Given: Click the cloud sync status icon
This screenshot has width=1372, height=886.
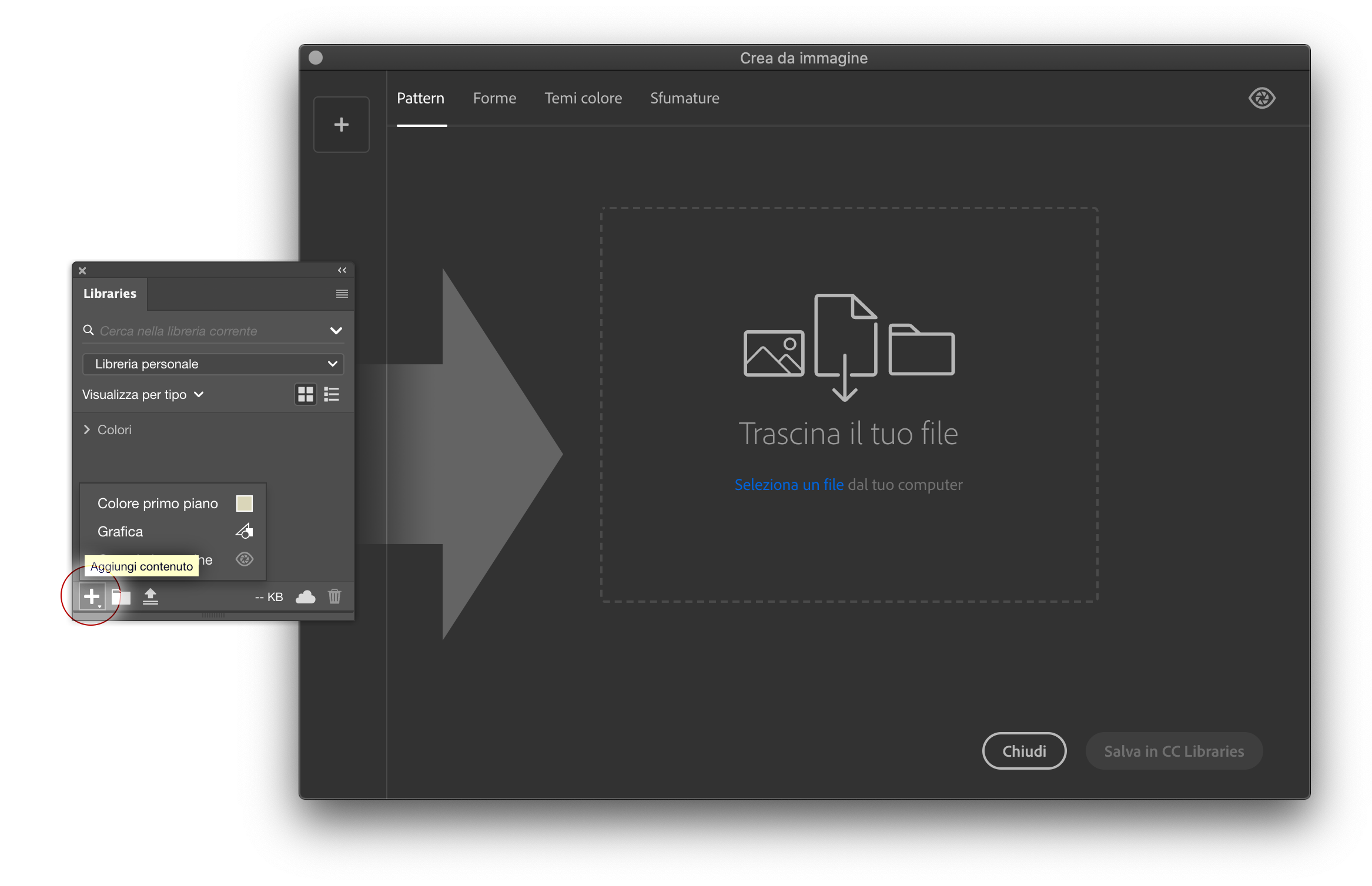Looking at the screenshot, I should click(x=305, y=597).
